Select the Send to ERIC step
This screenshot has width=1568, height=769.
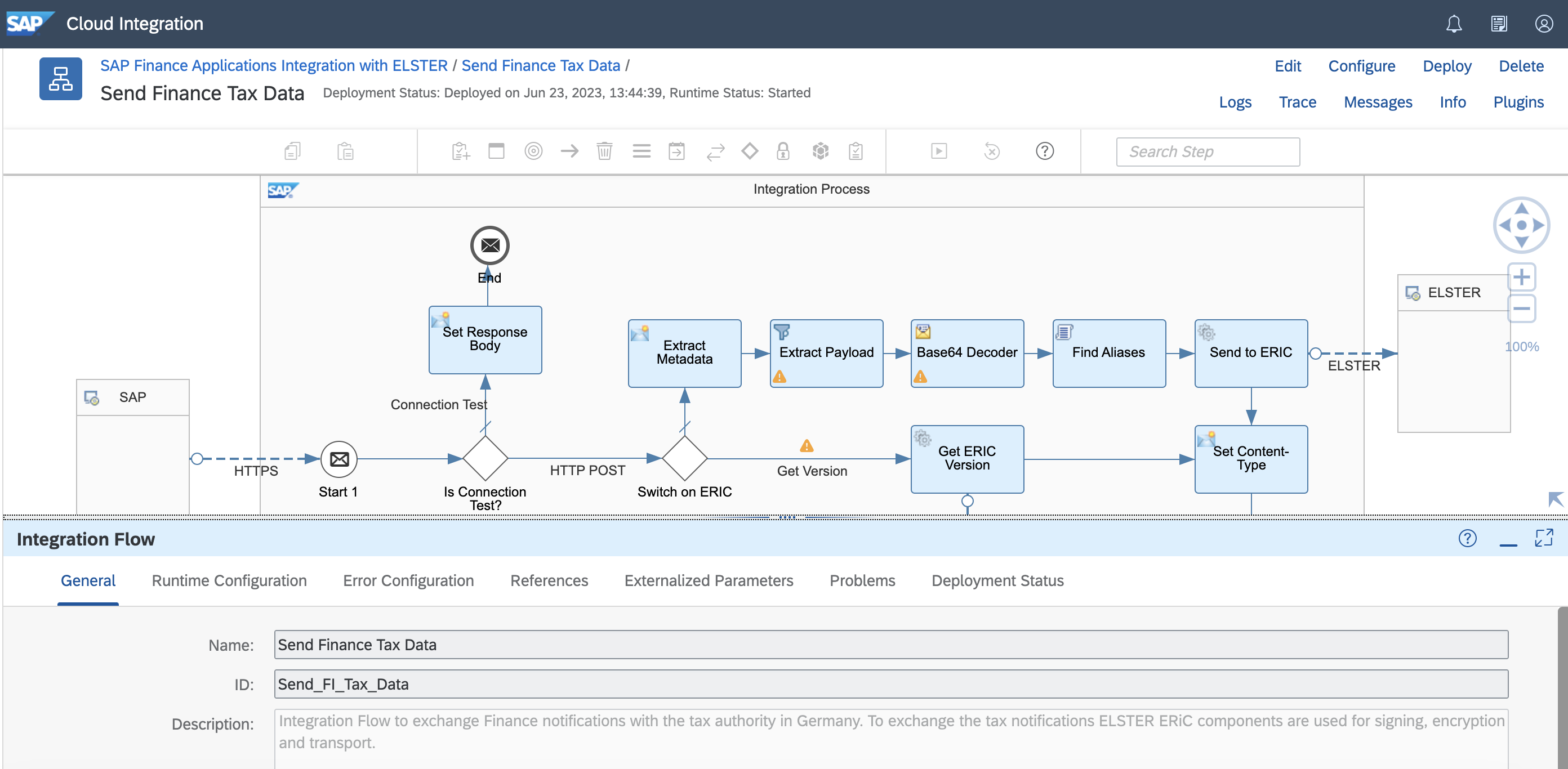tap(1250, 354)
